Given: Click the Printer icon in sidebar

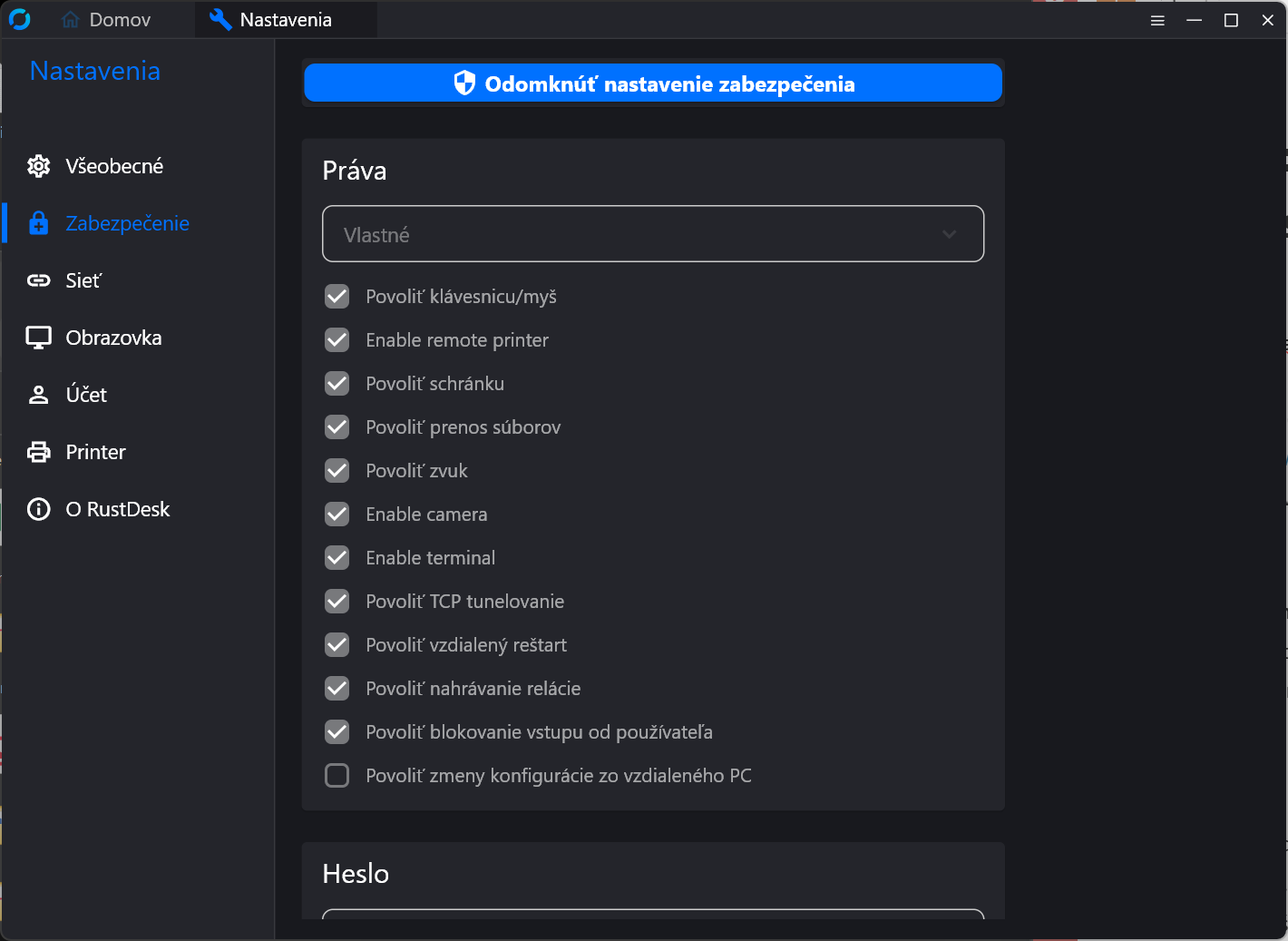Looking at the screenshot, I should pos(38,452).
